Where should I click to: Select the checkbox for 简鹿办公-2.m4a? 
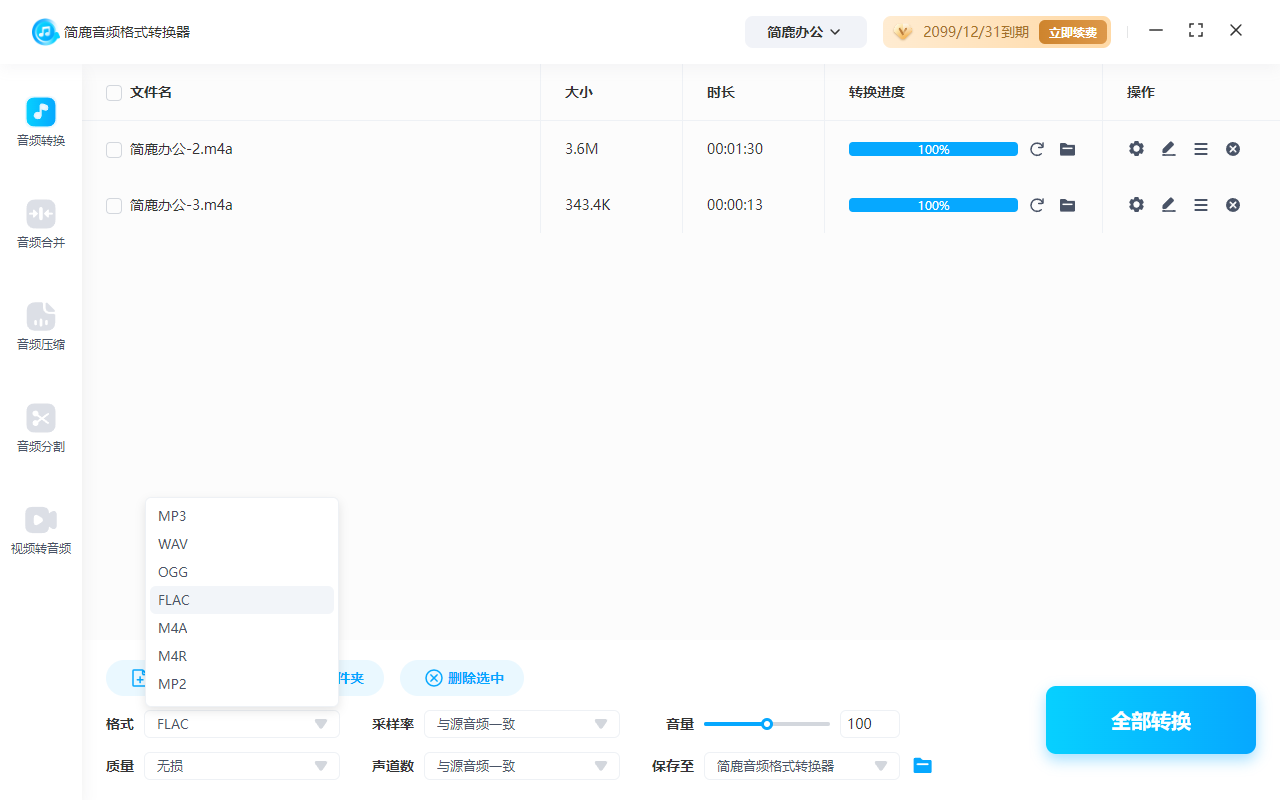[113, 148]
